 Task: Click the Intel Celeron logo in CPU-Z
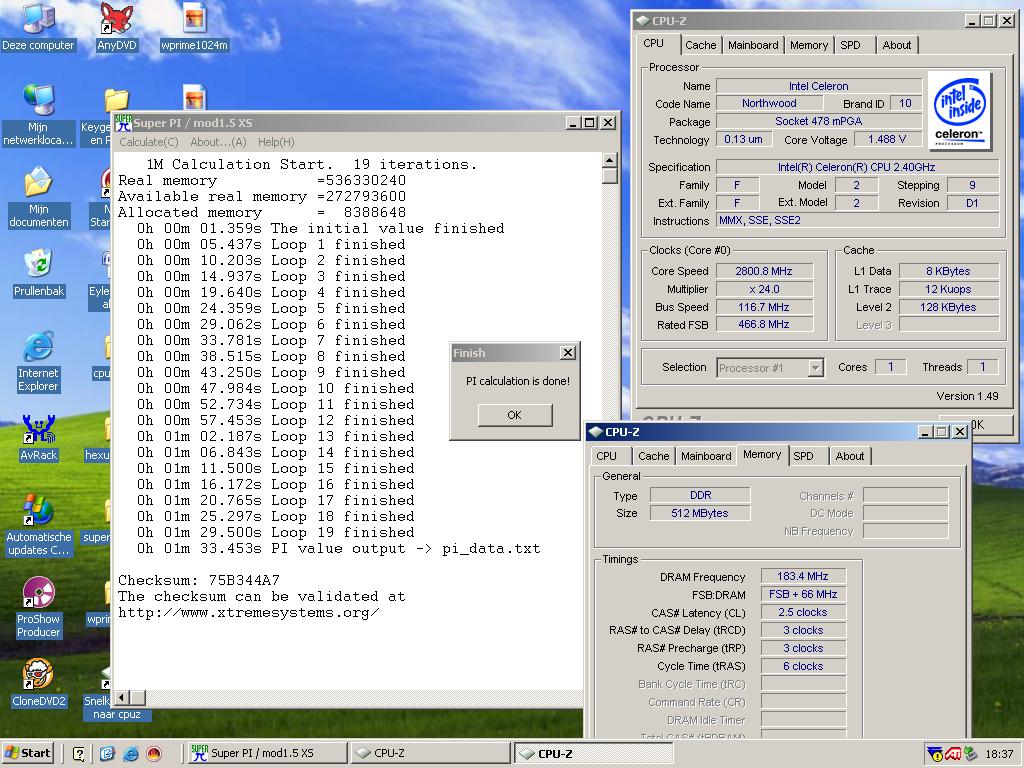click(959, 110)
